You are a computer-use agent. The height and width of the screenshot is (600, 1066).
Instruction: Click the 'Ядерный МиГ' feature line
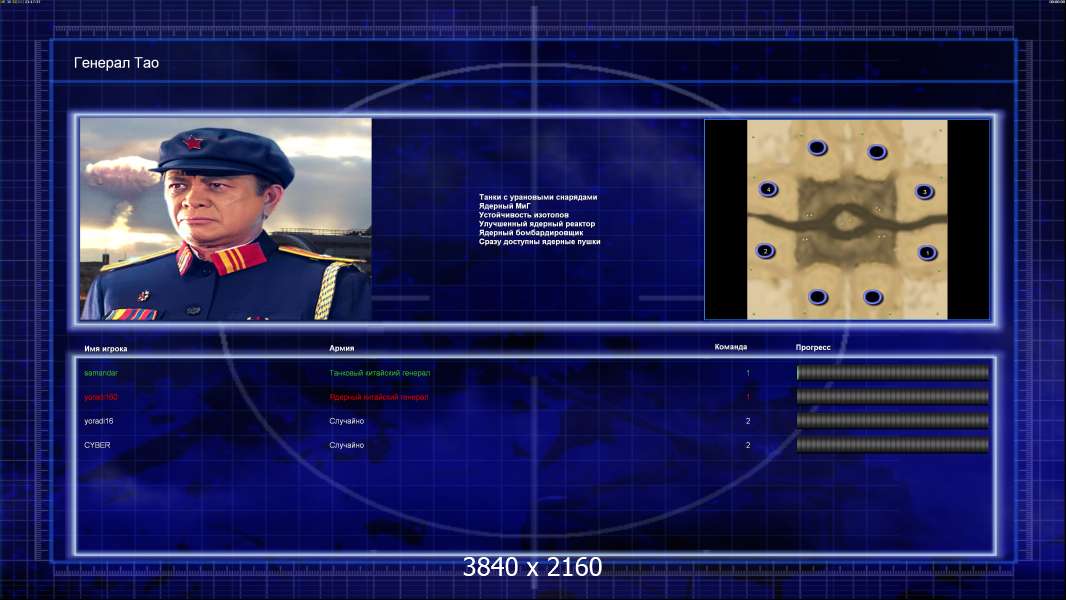tap(504, 206)
